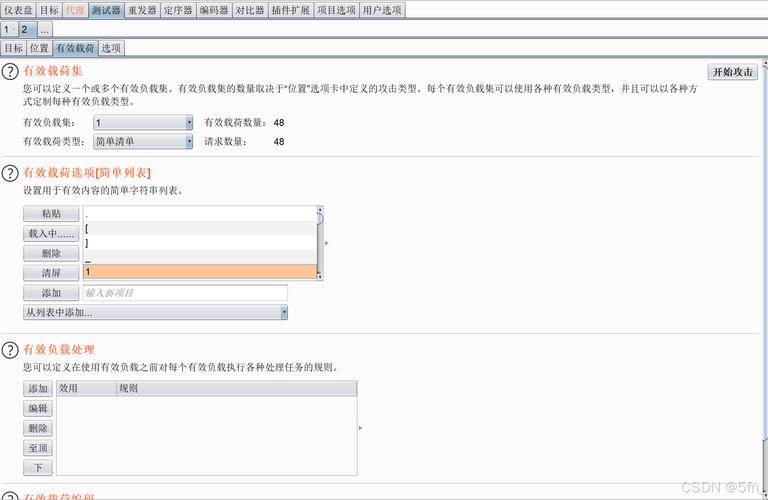Click the help icon beside 有效负载处理 heading
The height and width of the screenshot is (500, 768).
point(10,350)
